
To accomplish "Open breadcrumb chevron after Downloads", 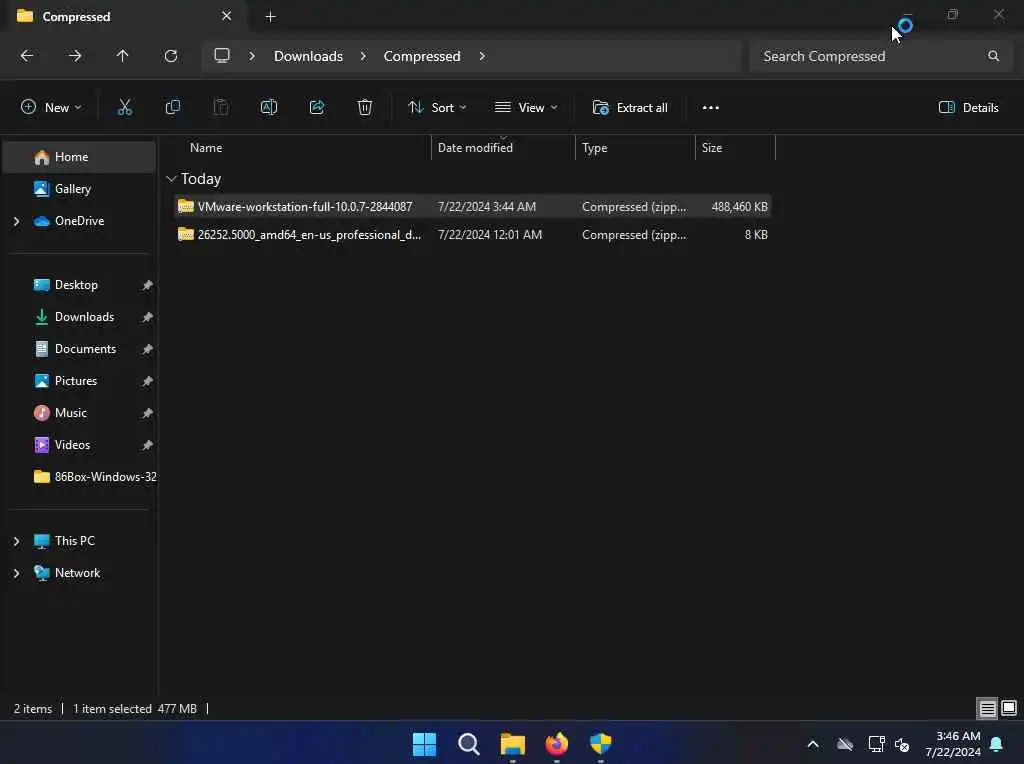I will (363, 56).
